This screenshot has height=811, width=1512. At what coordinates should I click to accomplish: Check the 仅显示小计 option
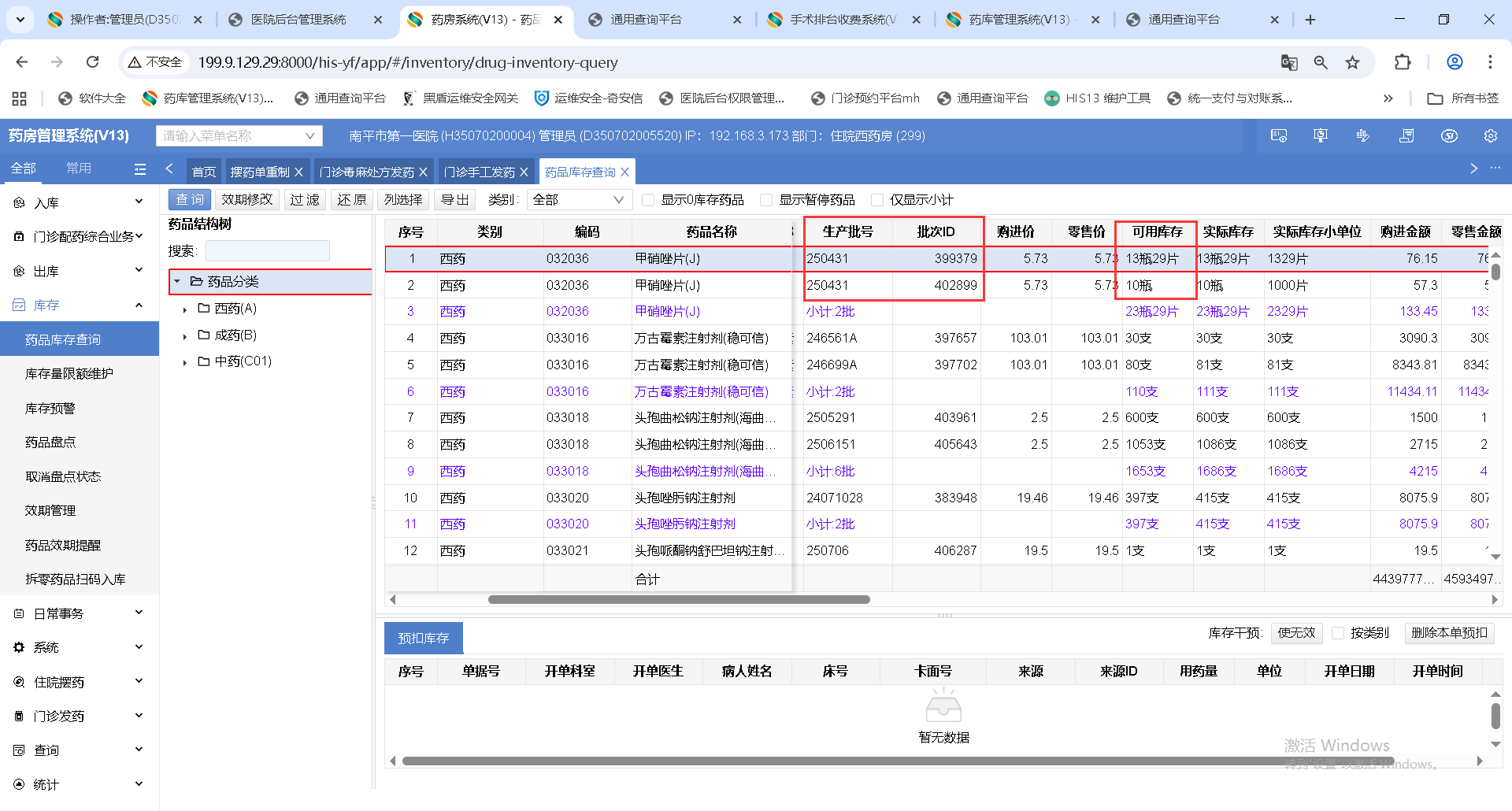876,200
